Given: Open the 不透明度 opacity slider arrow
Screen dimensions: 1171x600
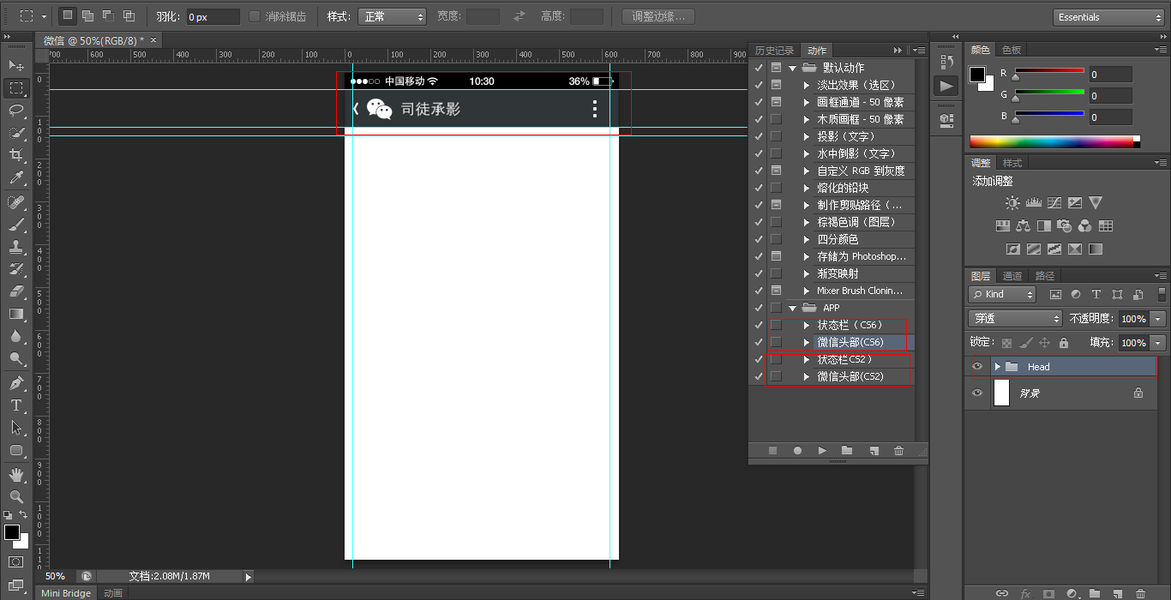Looking at the screenshot, I should (1158, 319).
